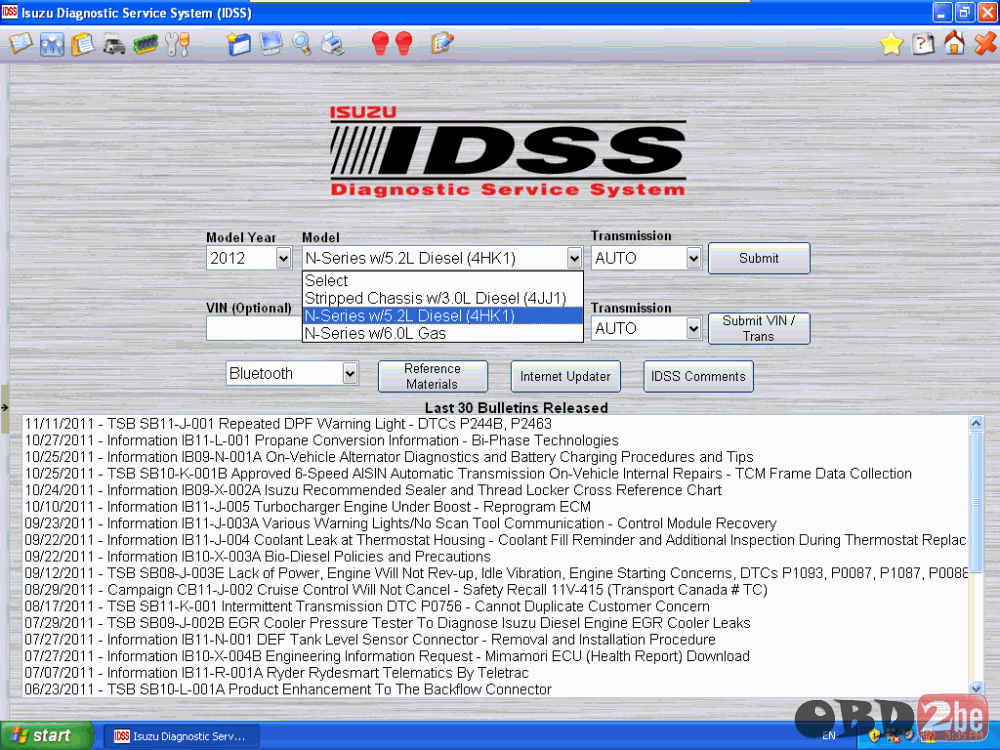Click the Isuzu Diagnostic Serv... taskbar button
Screen dimensions: 1000x750
[x=180, y=737]
